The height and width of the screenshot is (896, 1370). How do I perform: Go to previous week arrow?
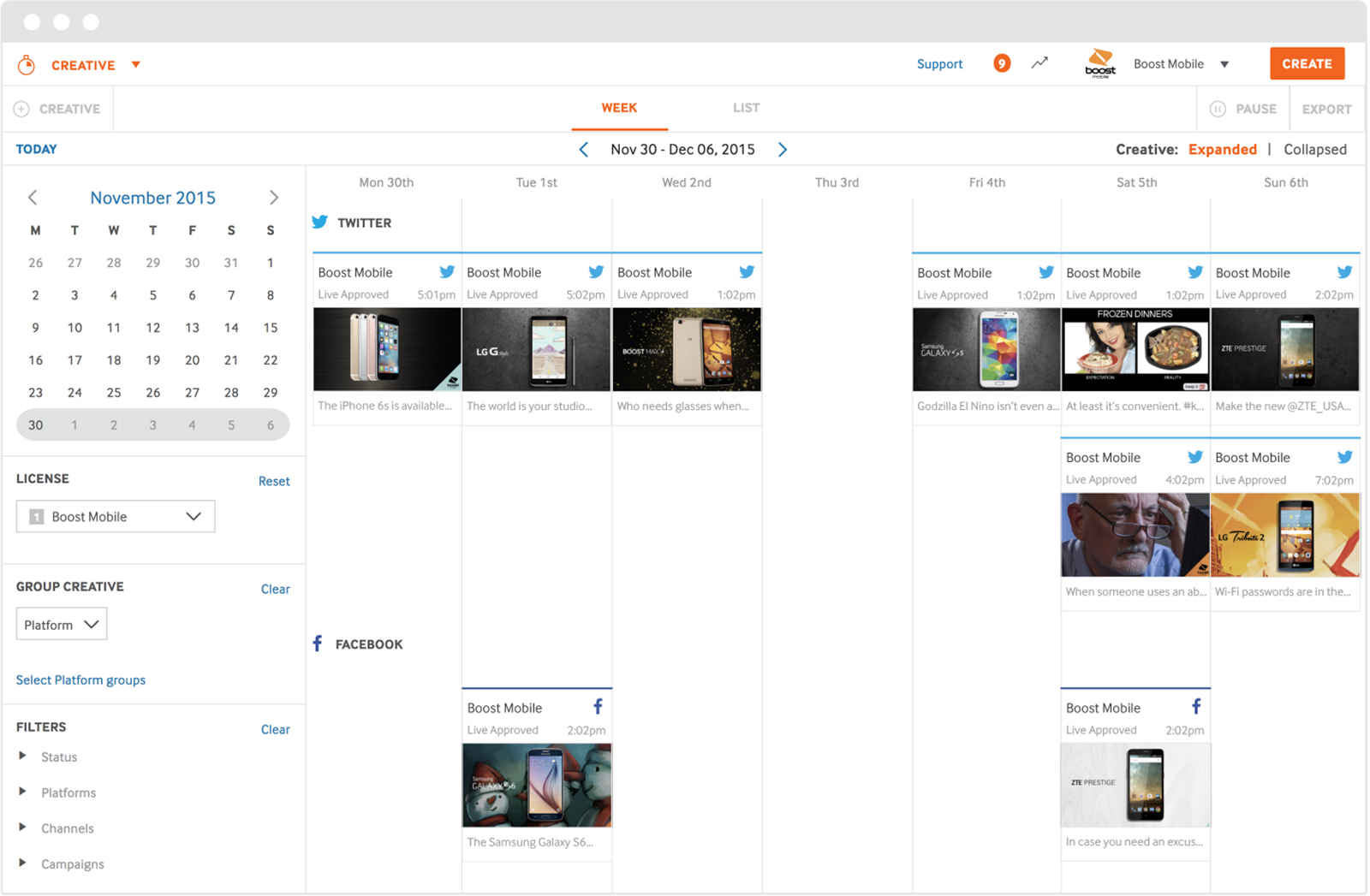coord(583,150)
